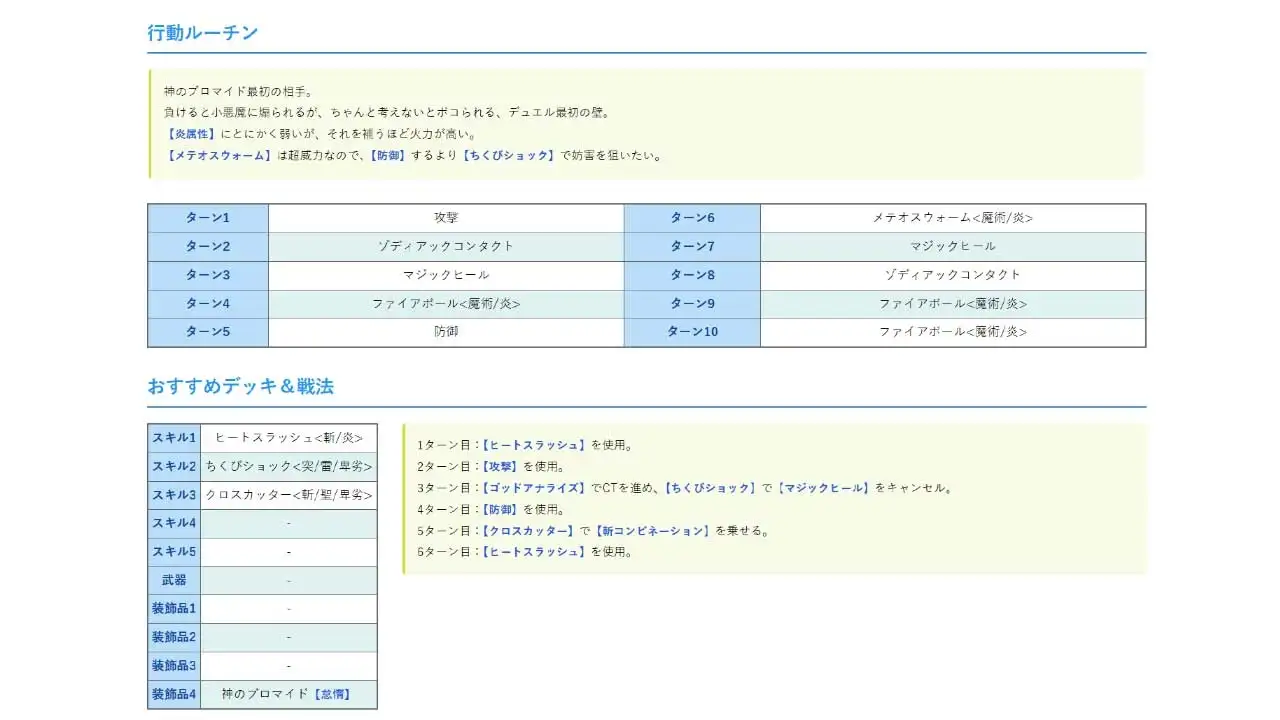Open the 【ちくびショック】 link in the description

click(x=508, y=155)
